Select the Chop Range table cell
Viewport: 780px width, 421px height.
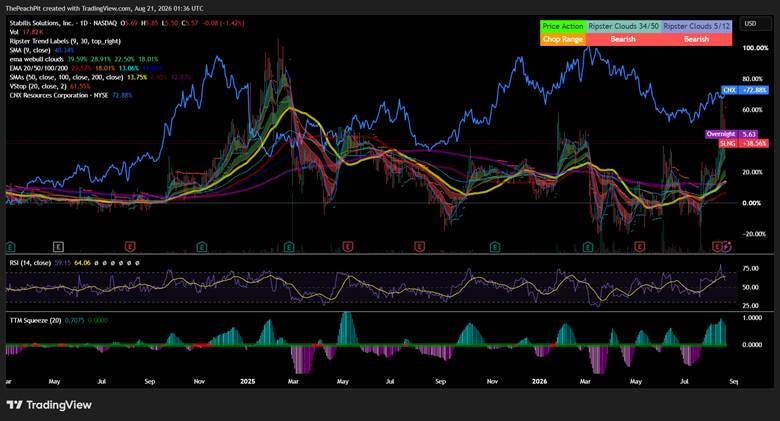coord(563,39)
